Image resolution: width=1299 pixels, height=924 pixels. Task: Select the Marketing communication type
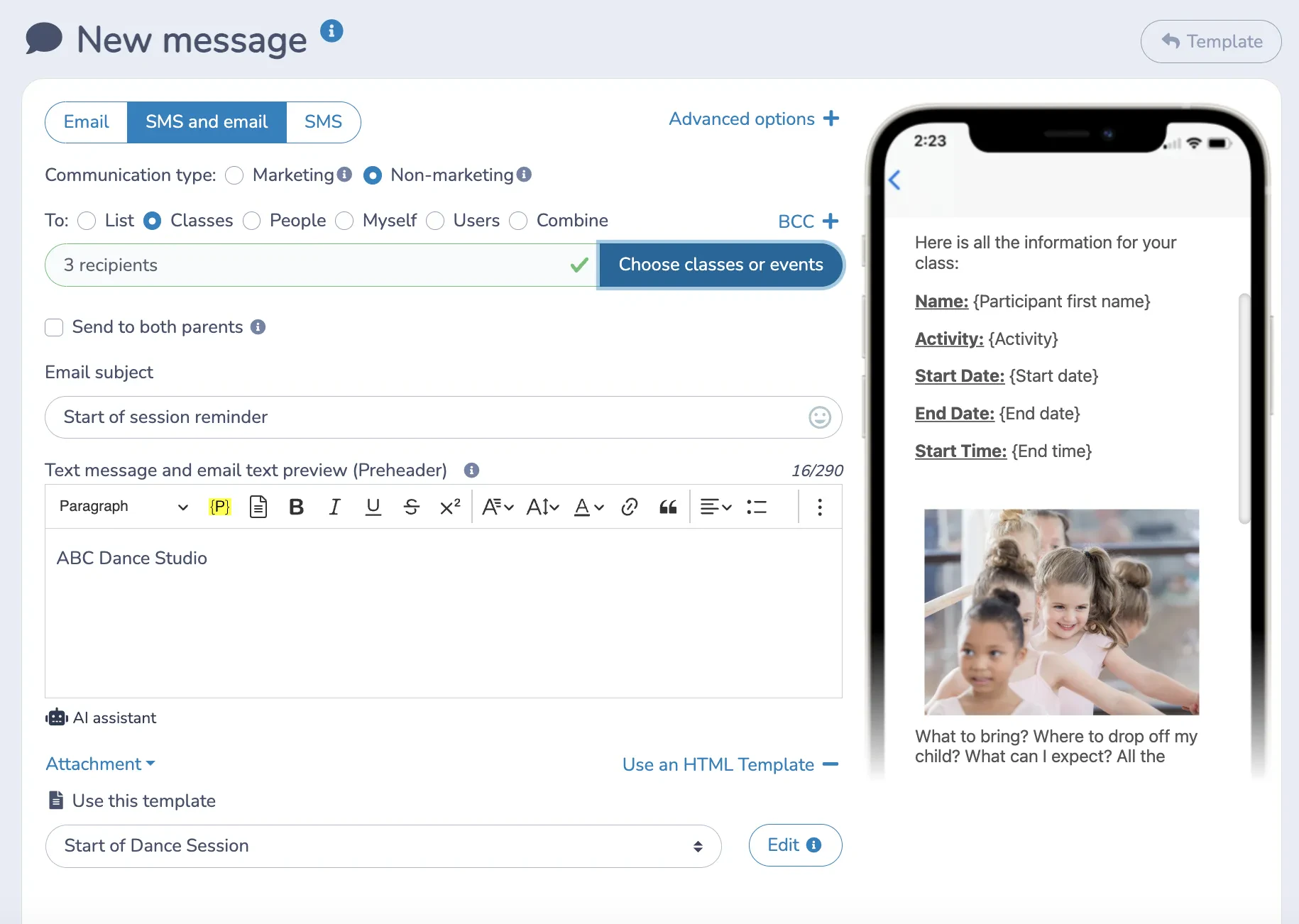coord(234,175)
